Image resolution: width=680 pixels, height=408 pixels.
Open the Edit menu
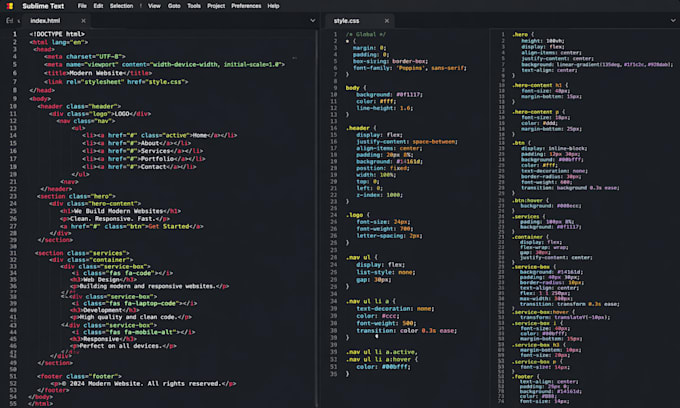tap(98, 6)
